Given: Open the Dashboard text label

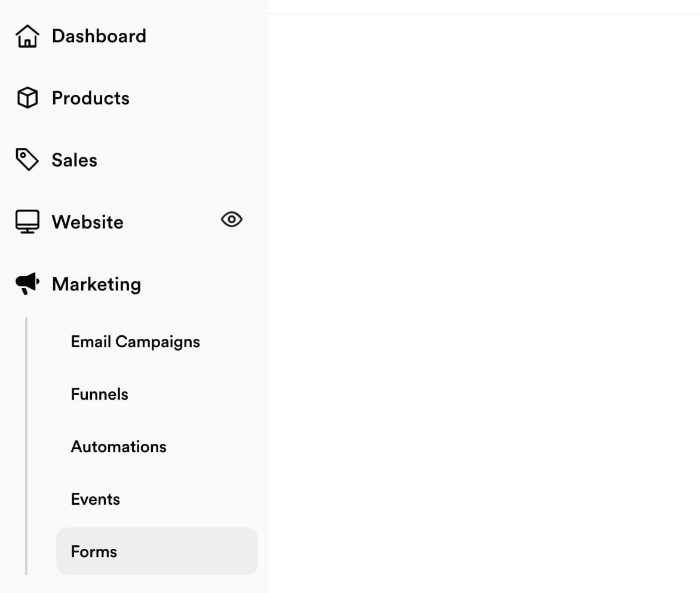Looking at the screenshot, I should (x=99, y=36).
